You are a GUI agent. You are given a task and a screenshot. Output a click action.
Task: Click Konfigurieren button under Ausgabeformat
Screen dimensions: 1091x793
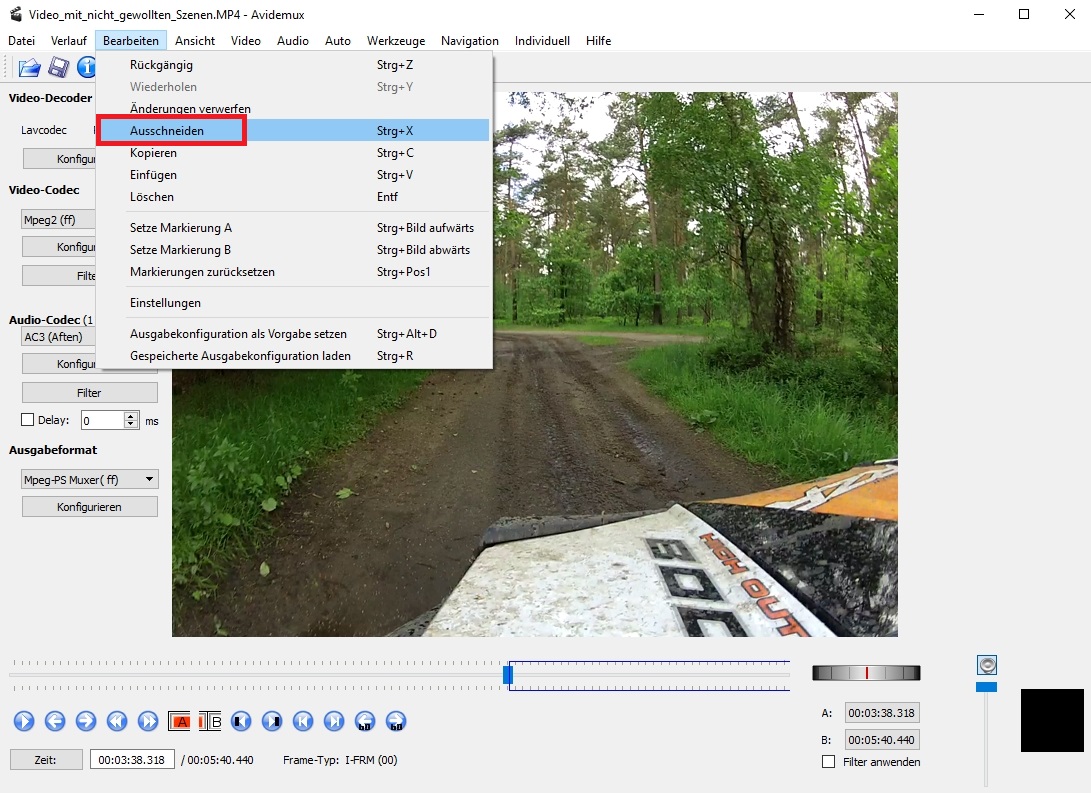click(90, 507)
